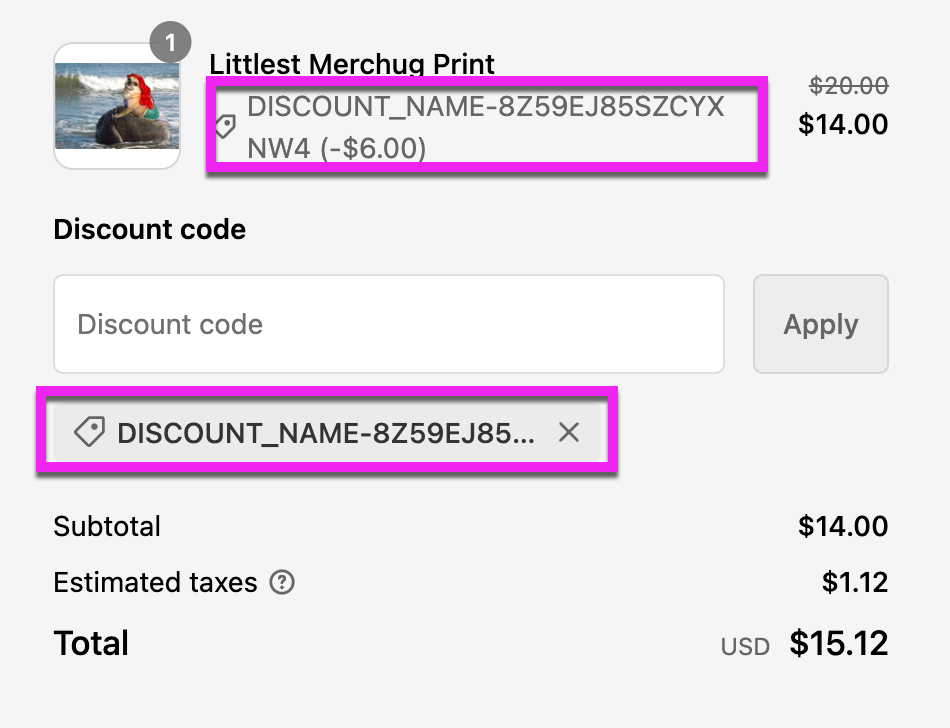Click the Littlest Merchug Print product thumbnail
The height and width of the screenshot is (728, 950).
[x=117, y=106]
